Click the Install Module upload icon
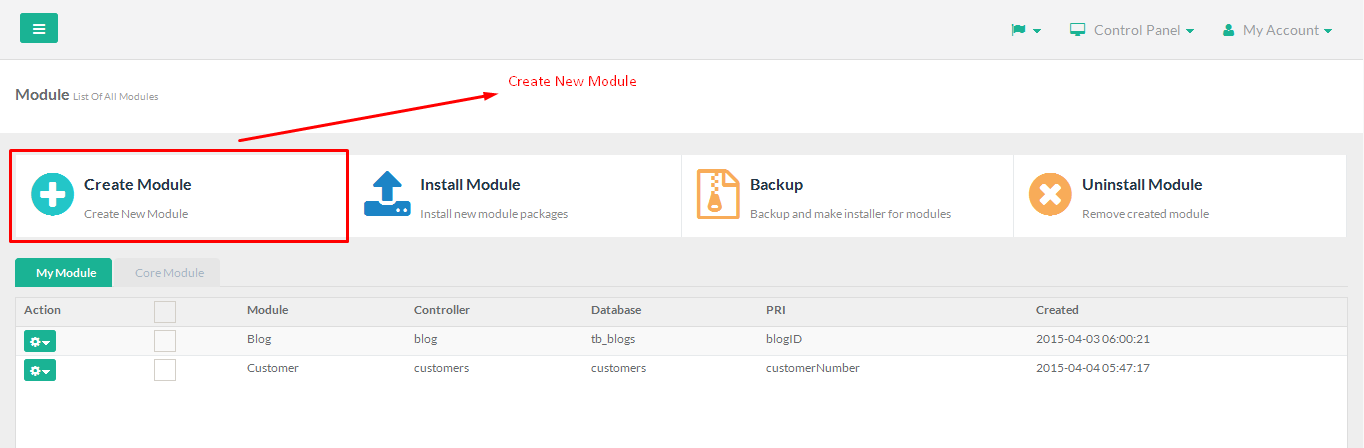This screenshot has height=448, width=1364. 387,194
